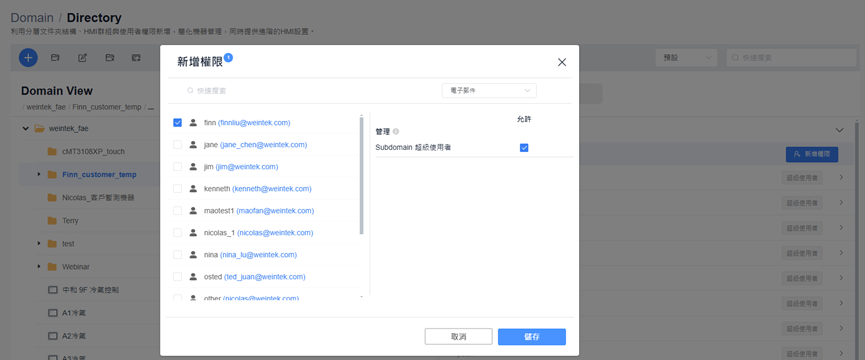Click the background 新增權限 button
865x360 pixels.
[812, 154]
